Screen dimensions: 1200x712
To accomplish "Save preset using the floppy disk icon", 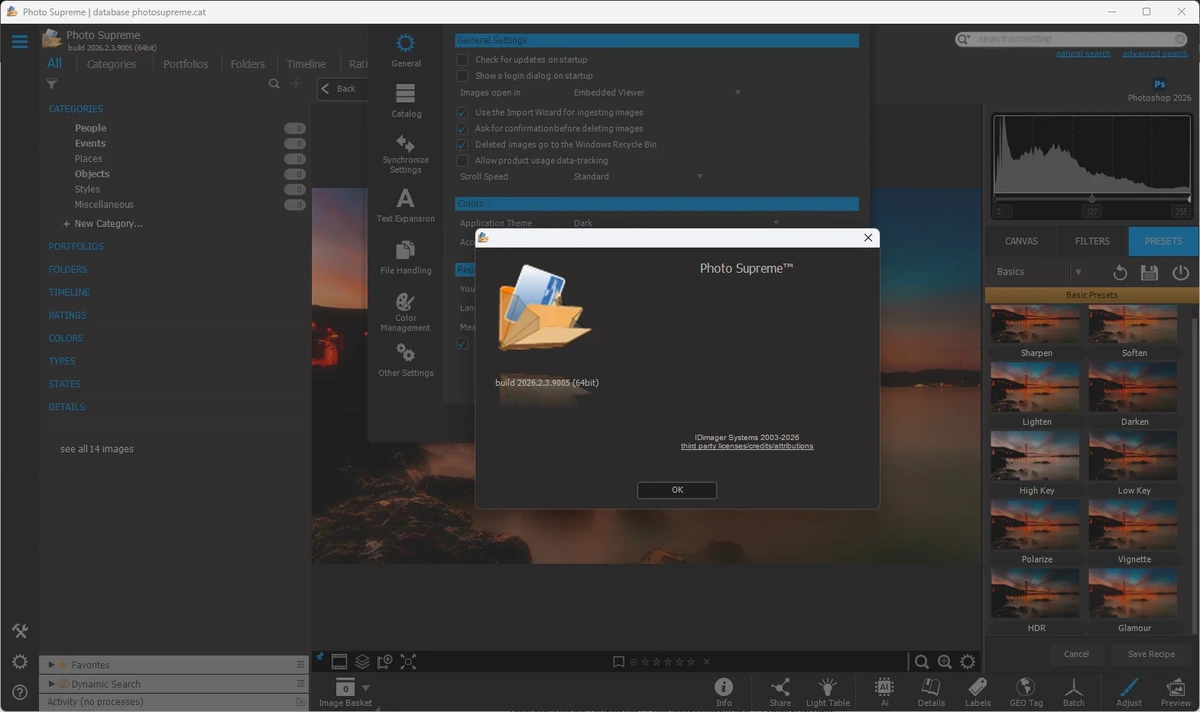I will click(x=1150, y=272).
